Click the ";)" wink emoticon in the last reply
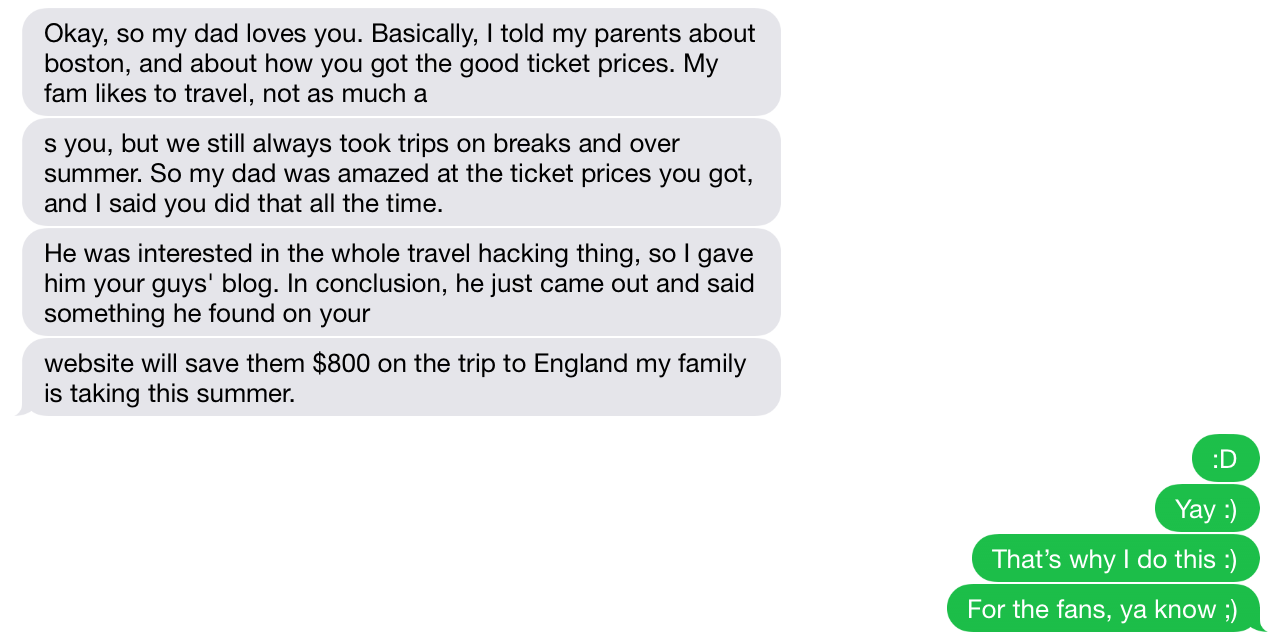1288x644 pixels. [x=1228, y=609]
